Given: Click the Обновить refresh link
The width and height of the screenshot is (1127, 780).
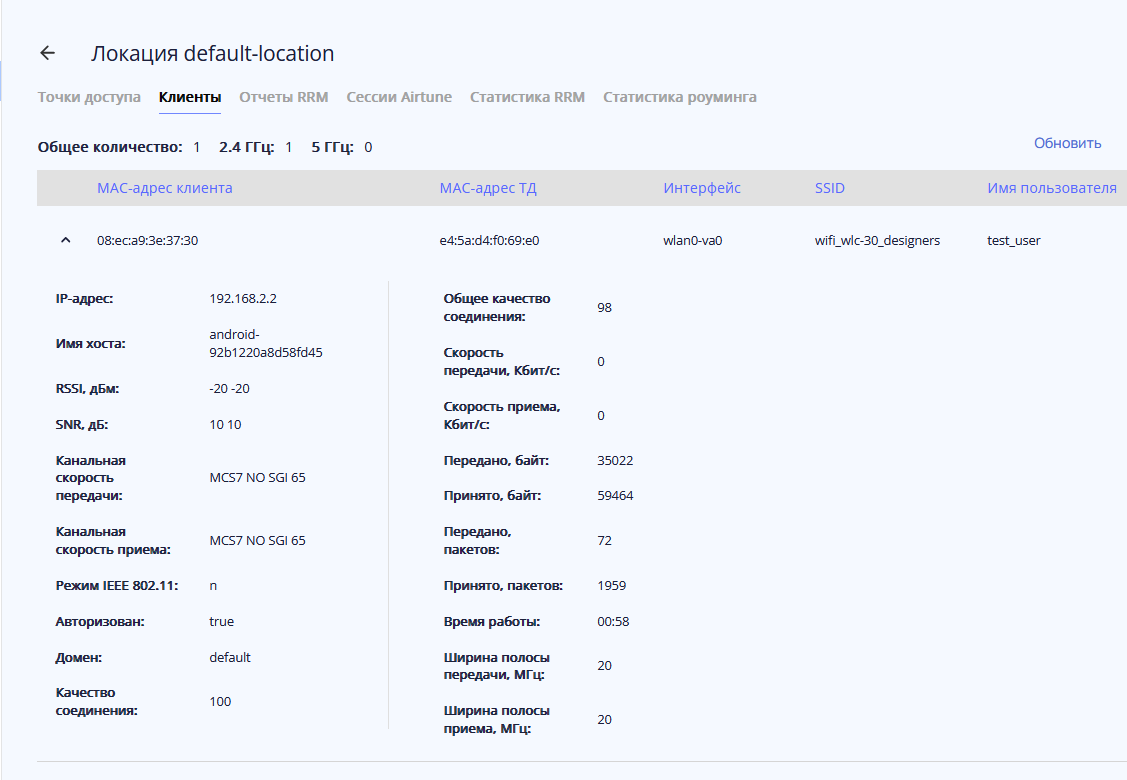Looking at the screenshot, I should (1067, 143).
